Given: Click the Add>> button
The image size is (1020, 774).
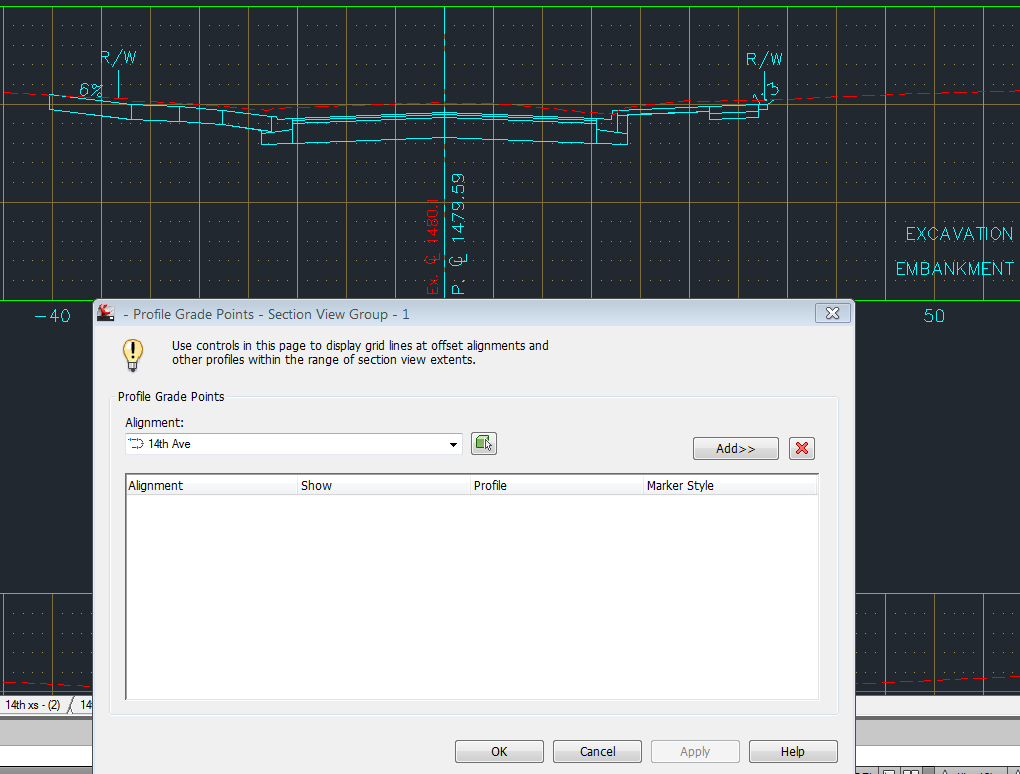Looking at the screenshot, I should point(735,448).
